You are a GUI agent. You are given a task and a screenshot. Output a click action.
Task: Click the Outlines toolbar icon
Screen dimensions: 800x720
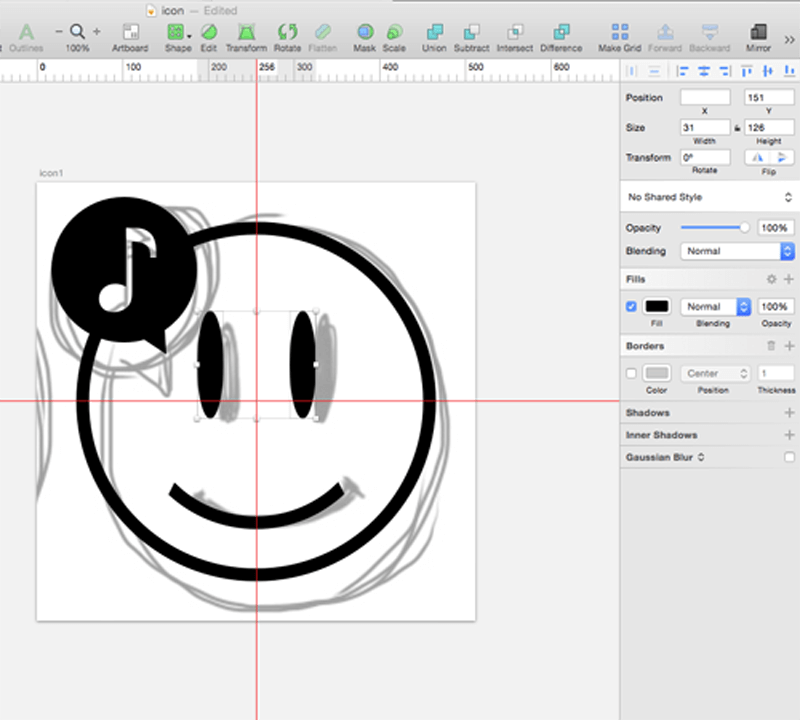click(x=27, y=32)
